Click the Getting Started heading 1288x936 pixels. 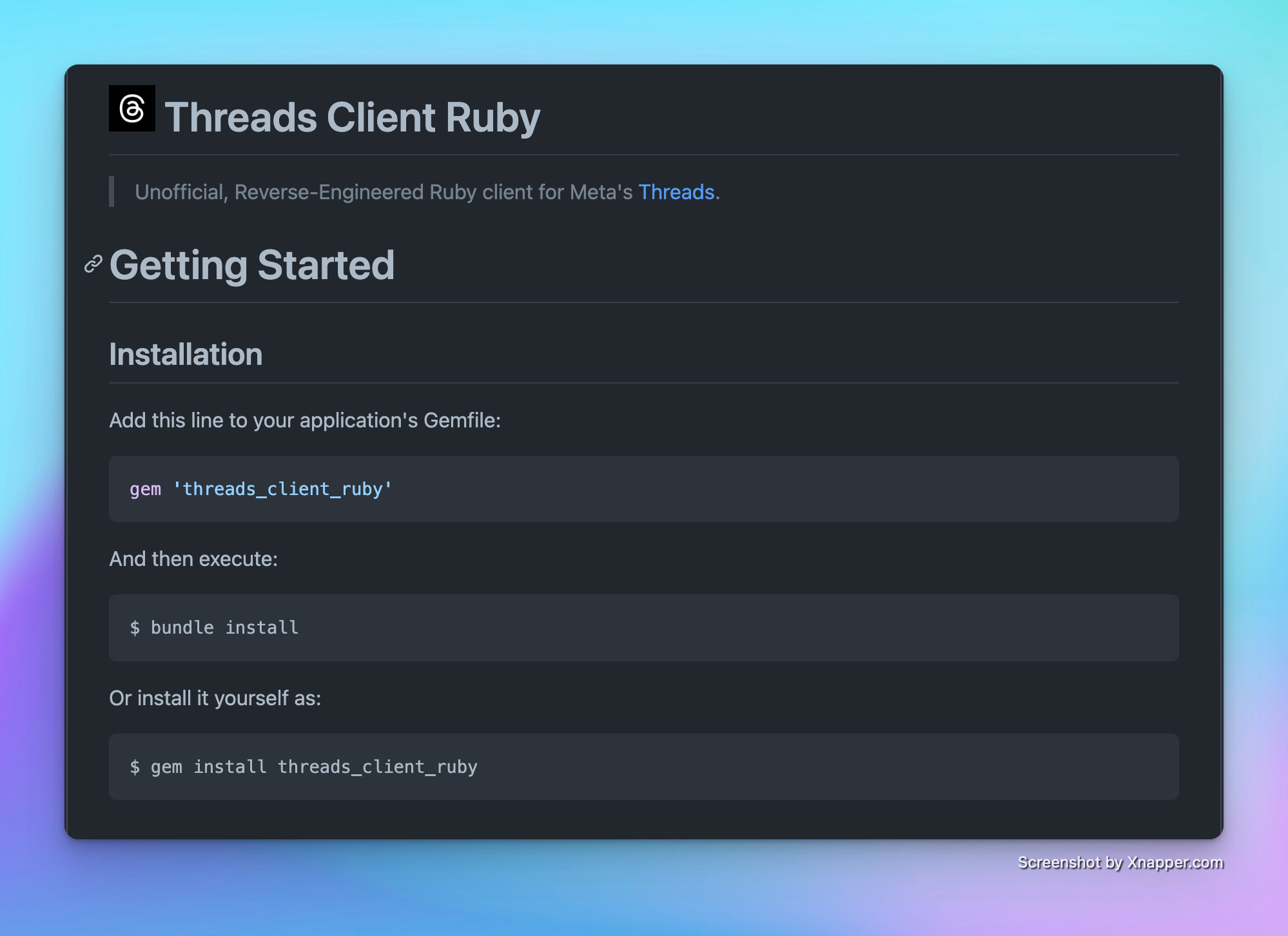click(x=251, y=265)
